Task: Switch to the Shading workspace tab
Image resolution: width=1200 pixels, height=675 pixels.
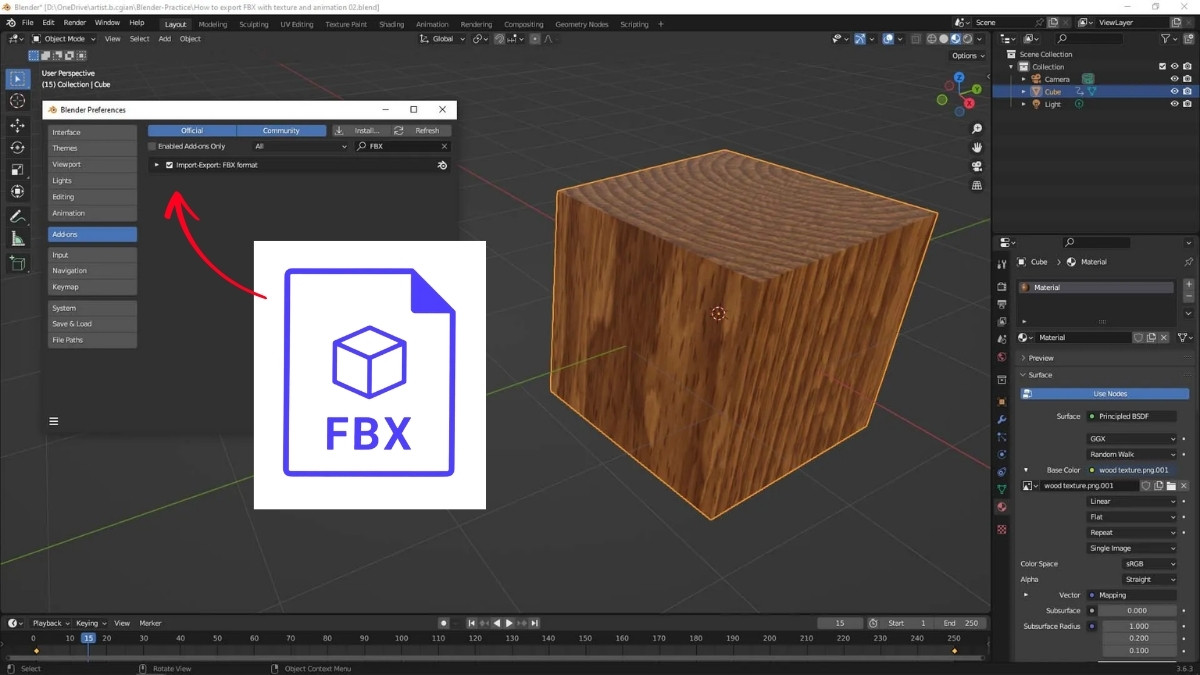Action: point(391,24)
